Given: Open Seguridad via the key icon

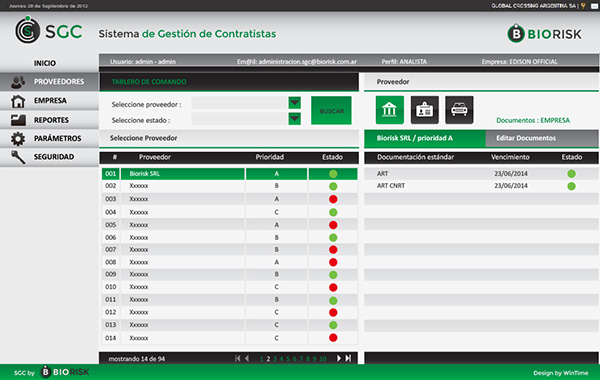Looking at the screenshot, I should 18,157.
